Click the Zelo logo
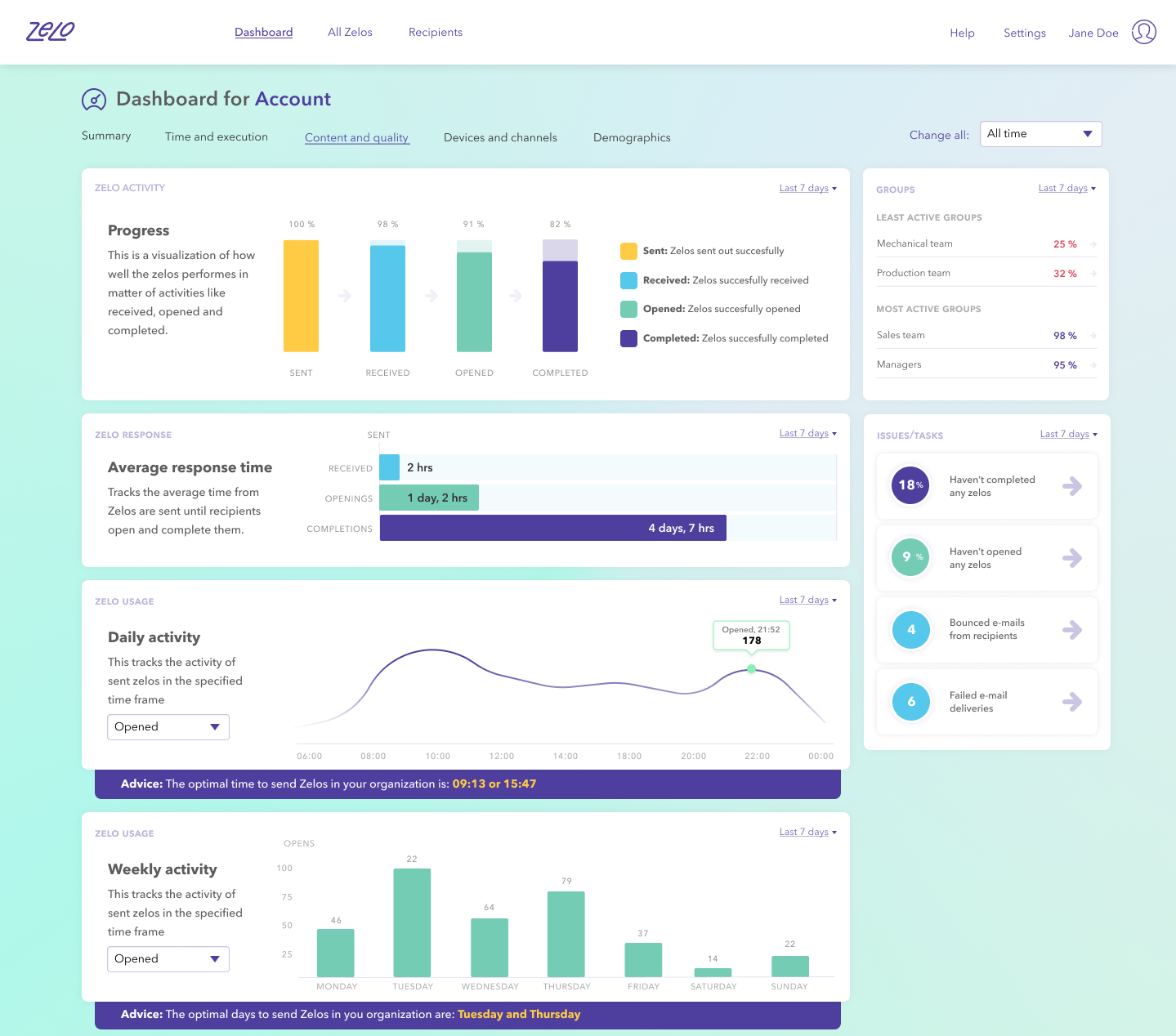The image size is (1176, 1036). point(51,31)
